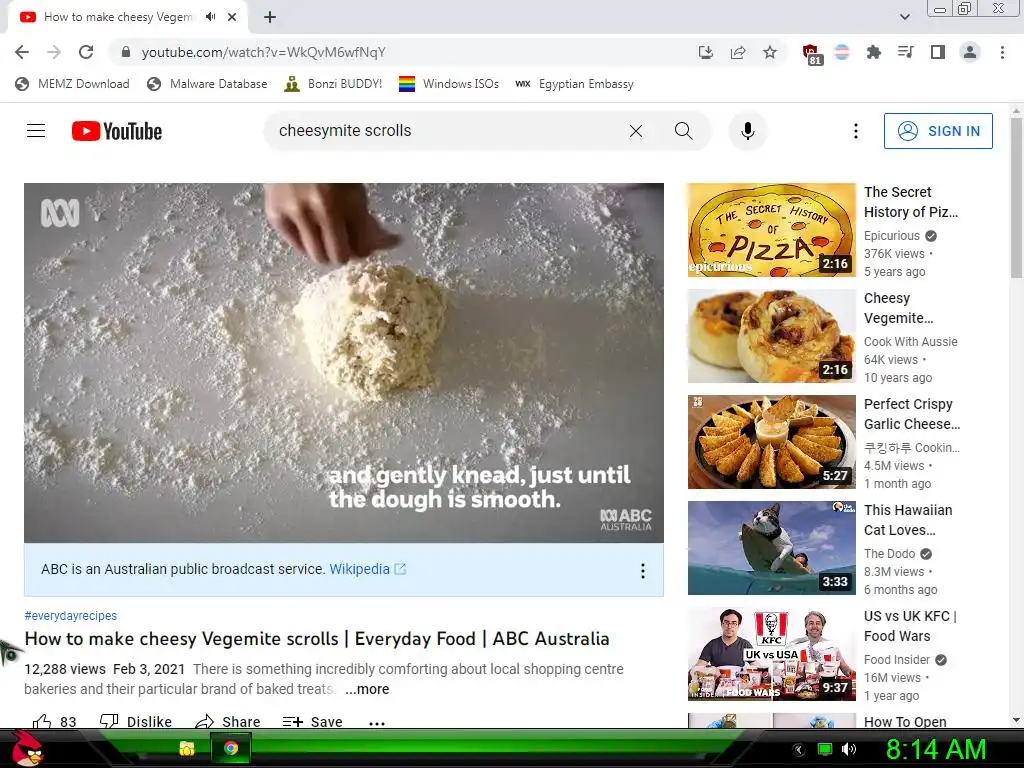Open the YouTube hamburger guide menu
Screen dimensions: 1024x768
pyautogui.click(x=36, y=131)
